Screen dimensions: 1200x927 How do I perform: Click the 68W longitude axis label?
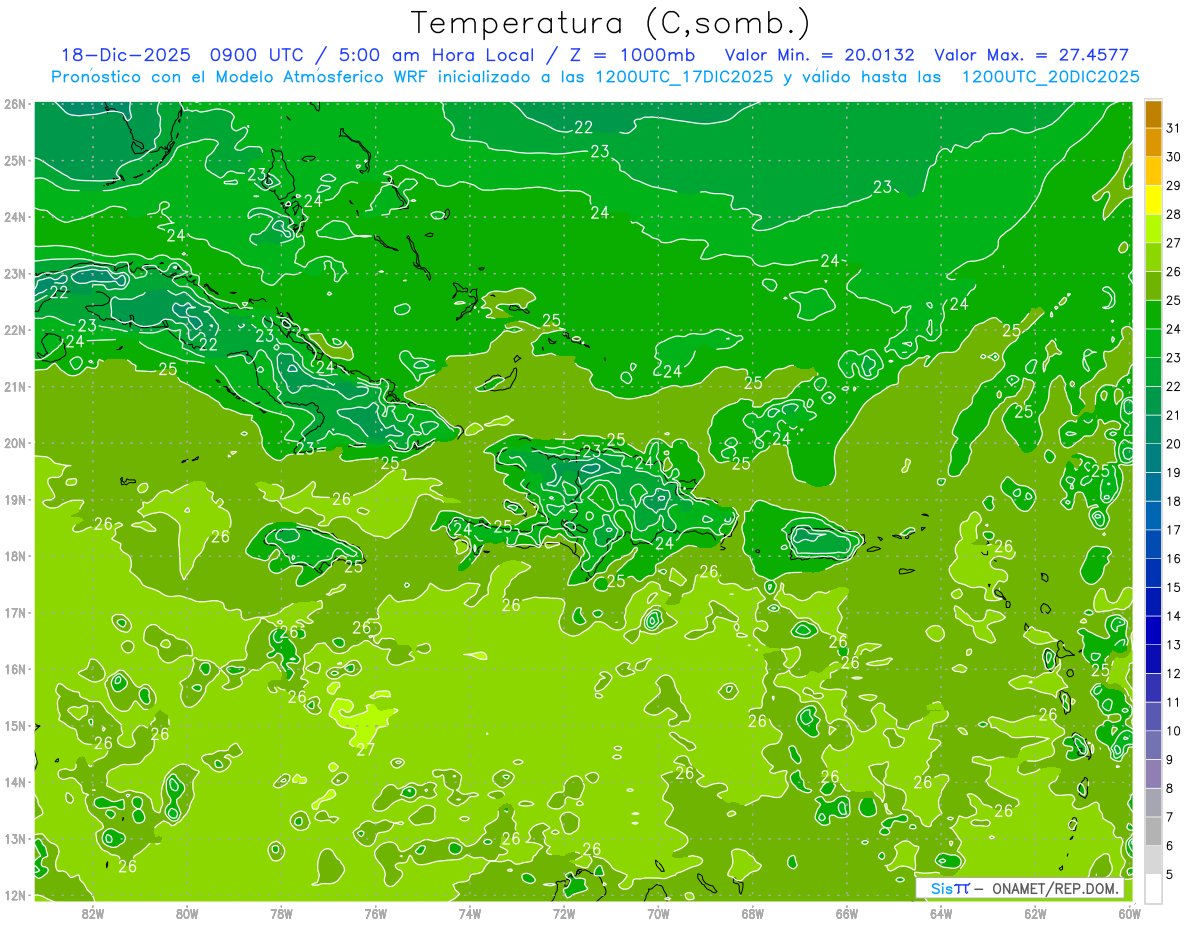(x=753, y=913)
